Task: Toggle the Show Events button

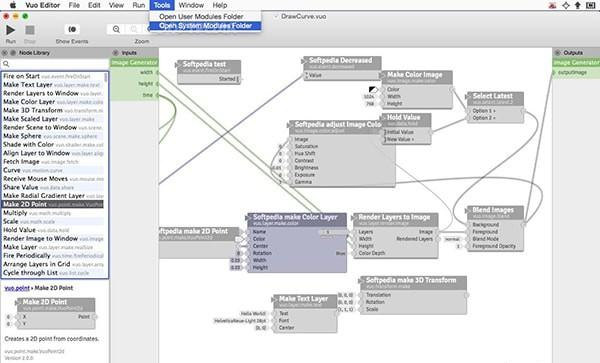Action: [x=72, y=29]
